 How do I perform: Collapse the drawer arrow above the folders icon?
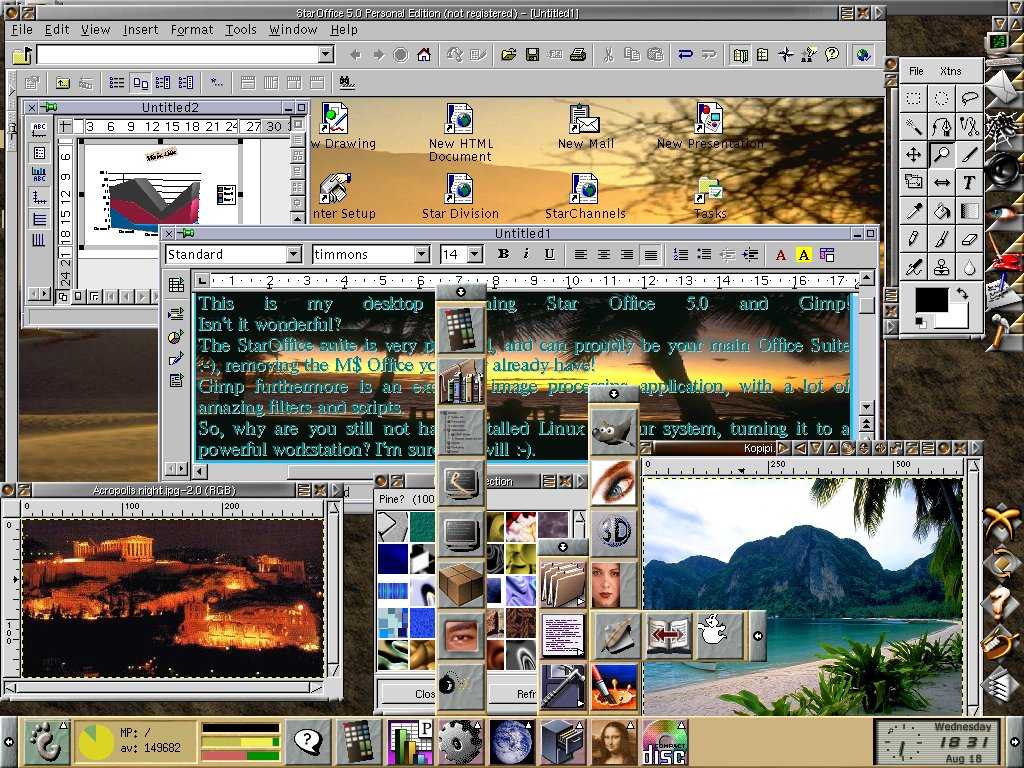[563, 547]
